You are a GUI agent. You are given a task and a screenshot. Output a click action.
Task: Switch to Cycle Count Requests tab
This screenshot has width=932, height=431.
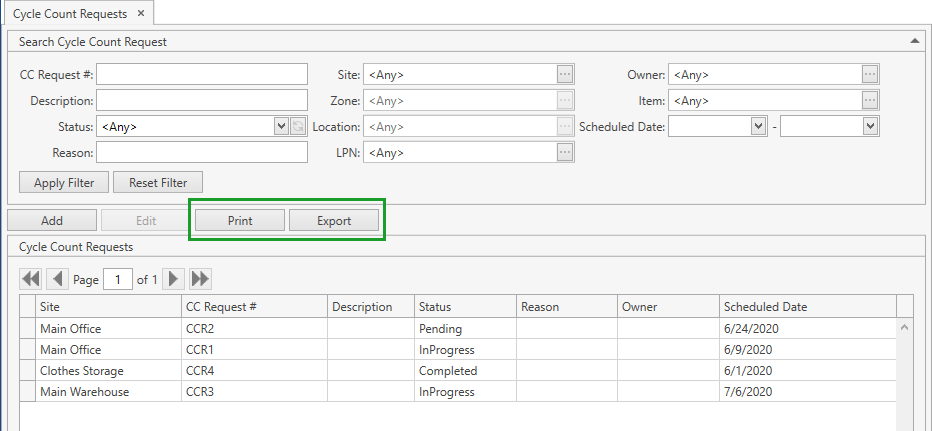pos(69,14)
